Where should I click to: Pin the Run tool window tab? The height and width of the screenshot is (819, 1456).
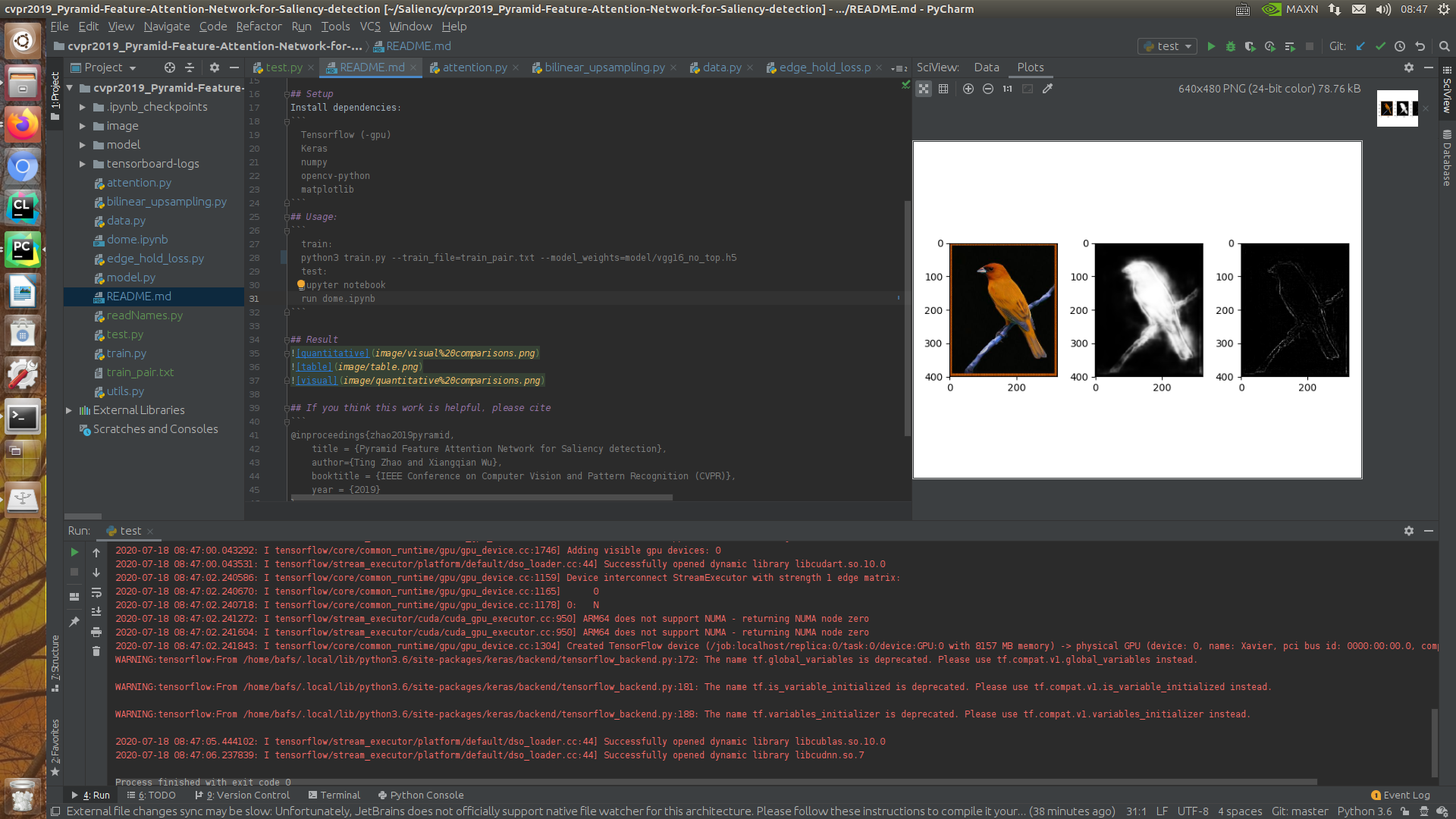pyautogui.click(x=74, y=620)
